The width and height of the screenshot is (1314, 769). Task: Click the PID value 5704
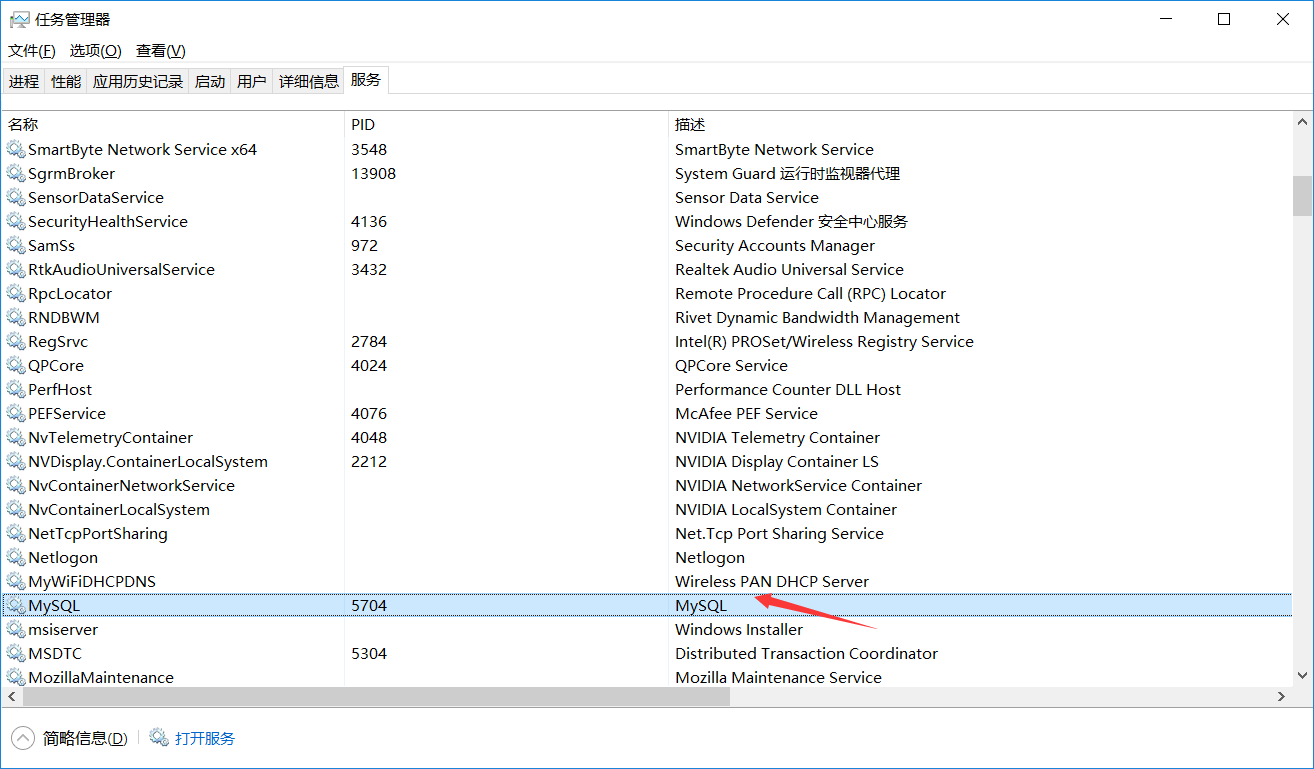click(x=369, y=606)
